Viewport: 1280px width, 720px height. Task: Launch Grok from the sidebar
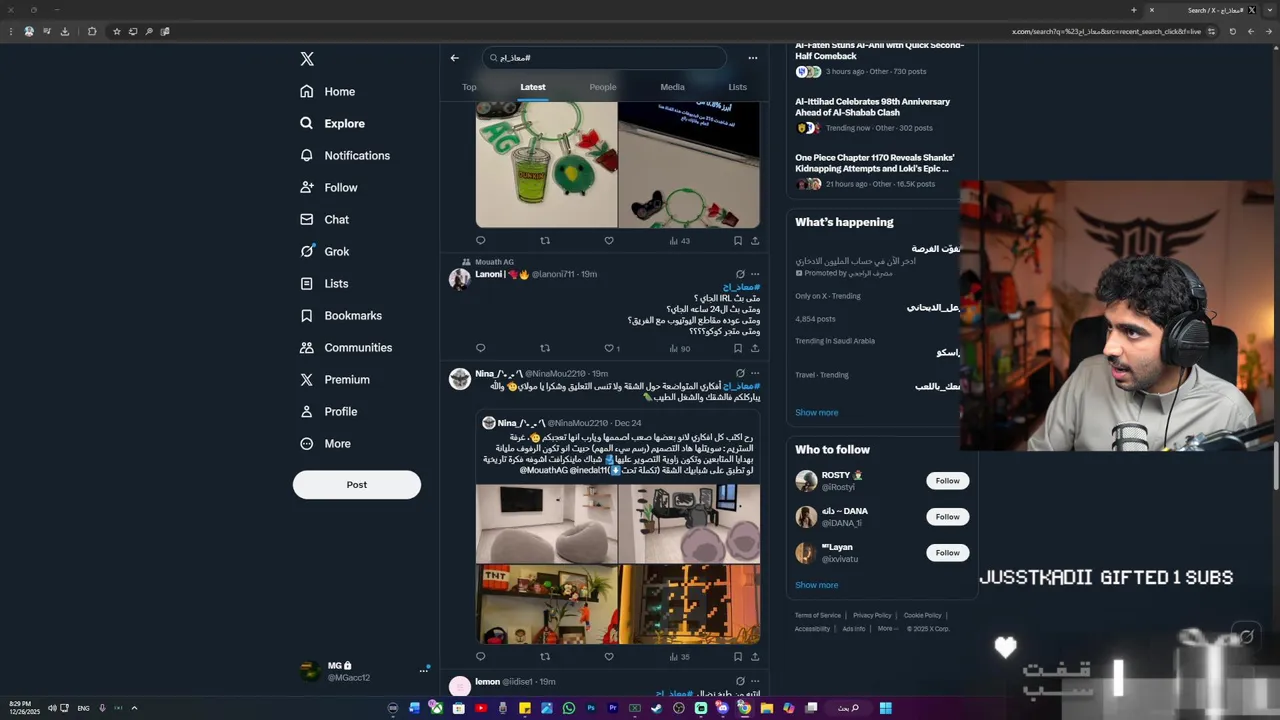(324, 251)
